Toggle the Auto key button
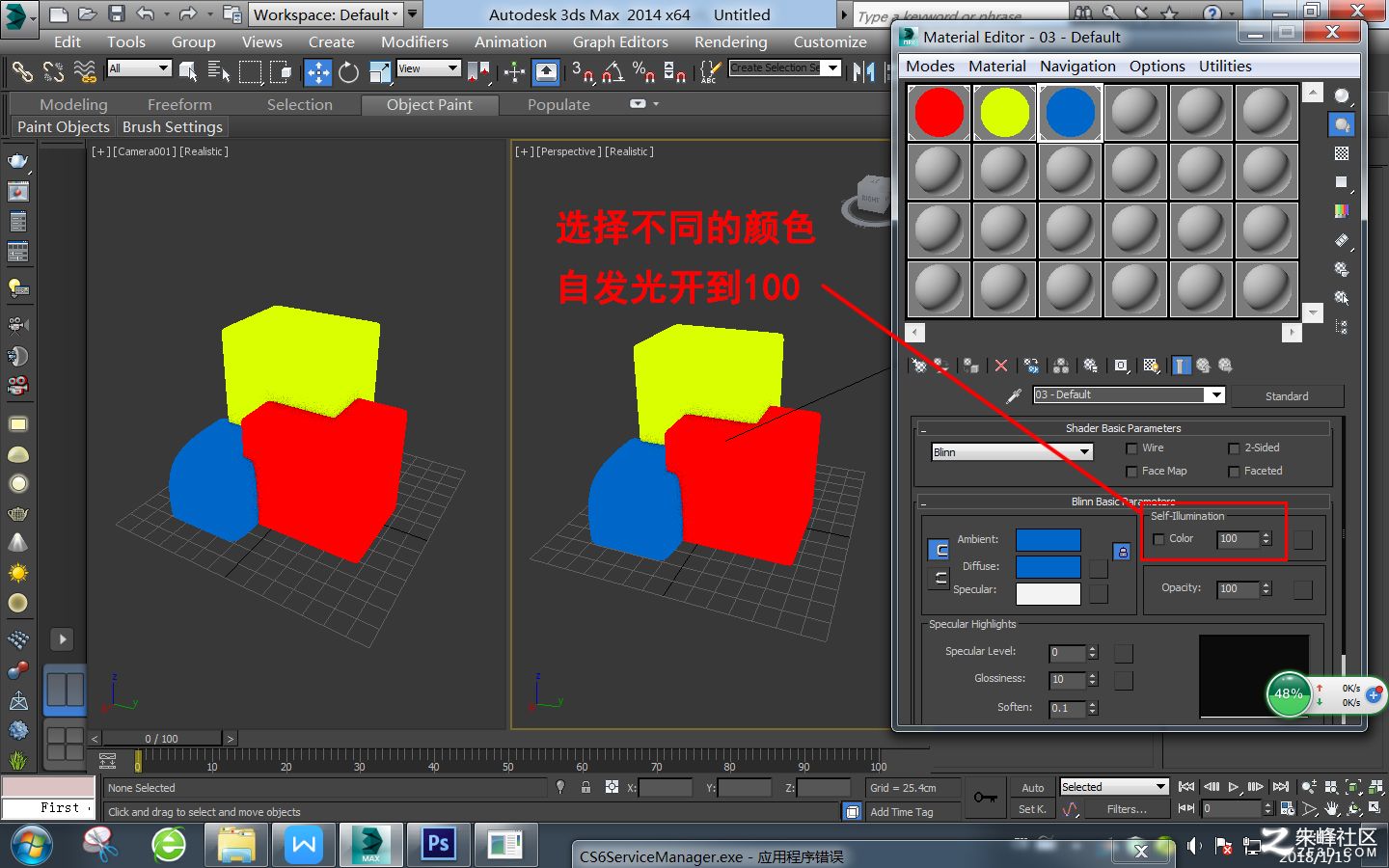Screen dimensions: 1389x868 click(1032, 787)
